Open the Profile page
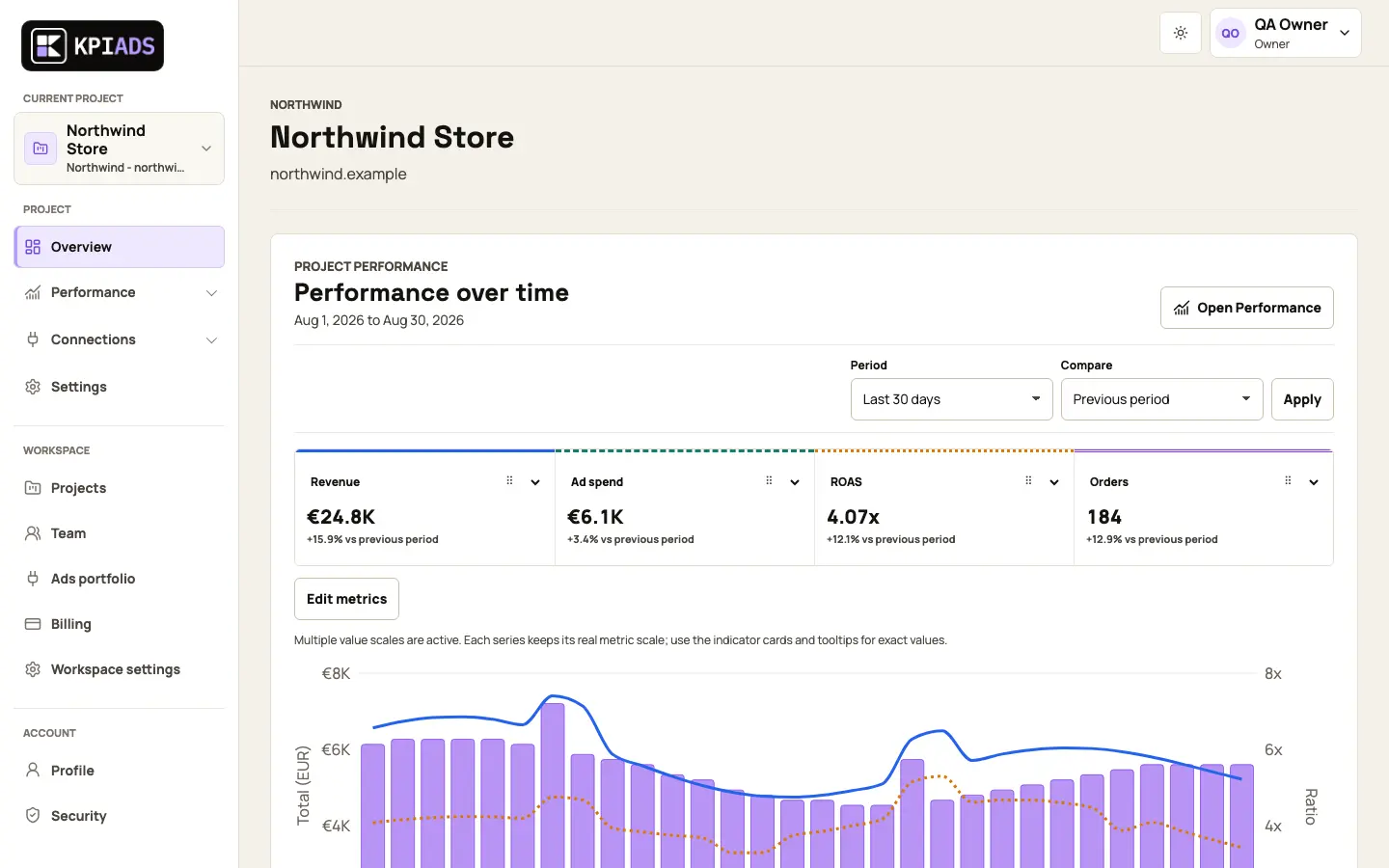 coord(120,771)
